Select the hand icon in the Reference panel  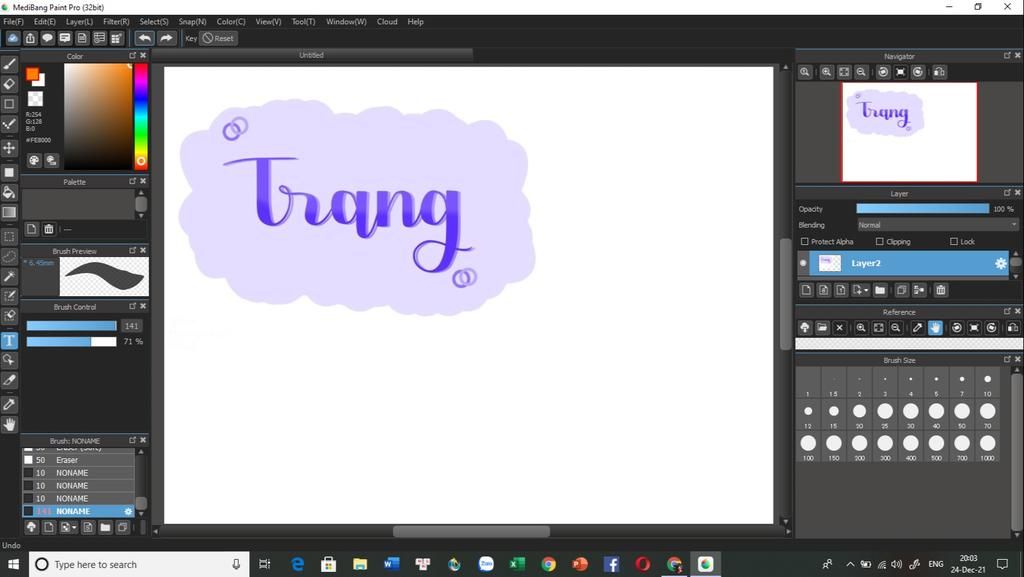pos(935,328)
